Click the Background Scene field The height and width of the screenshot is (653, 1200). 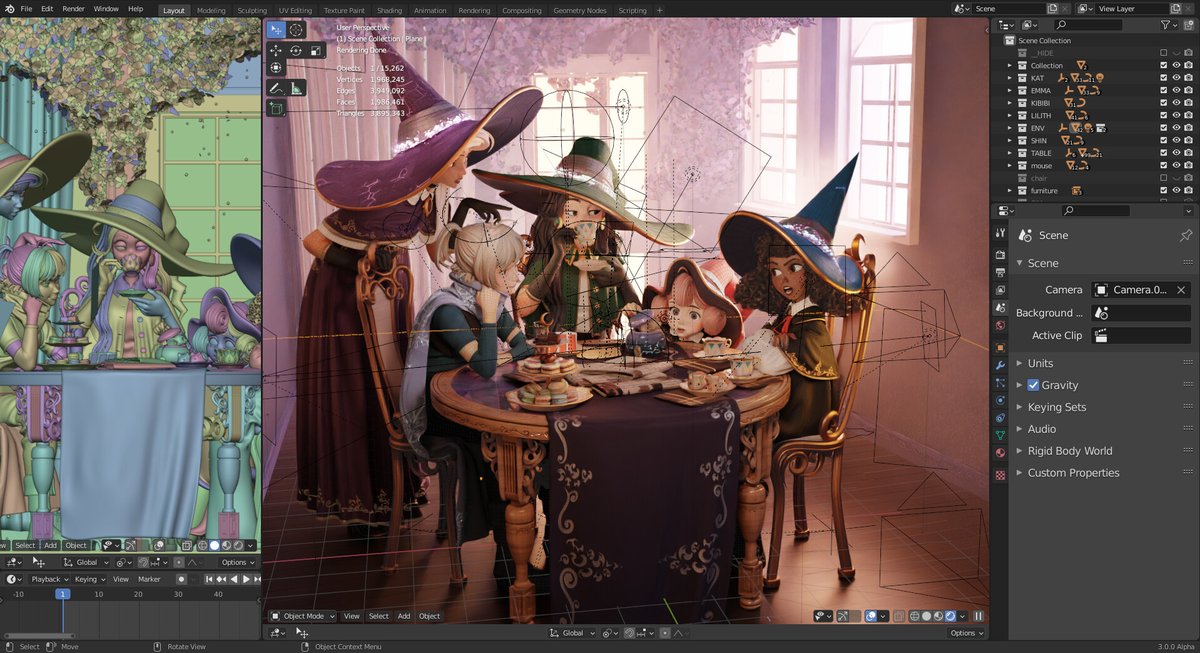point(1142,313)
